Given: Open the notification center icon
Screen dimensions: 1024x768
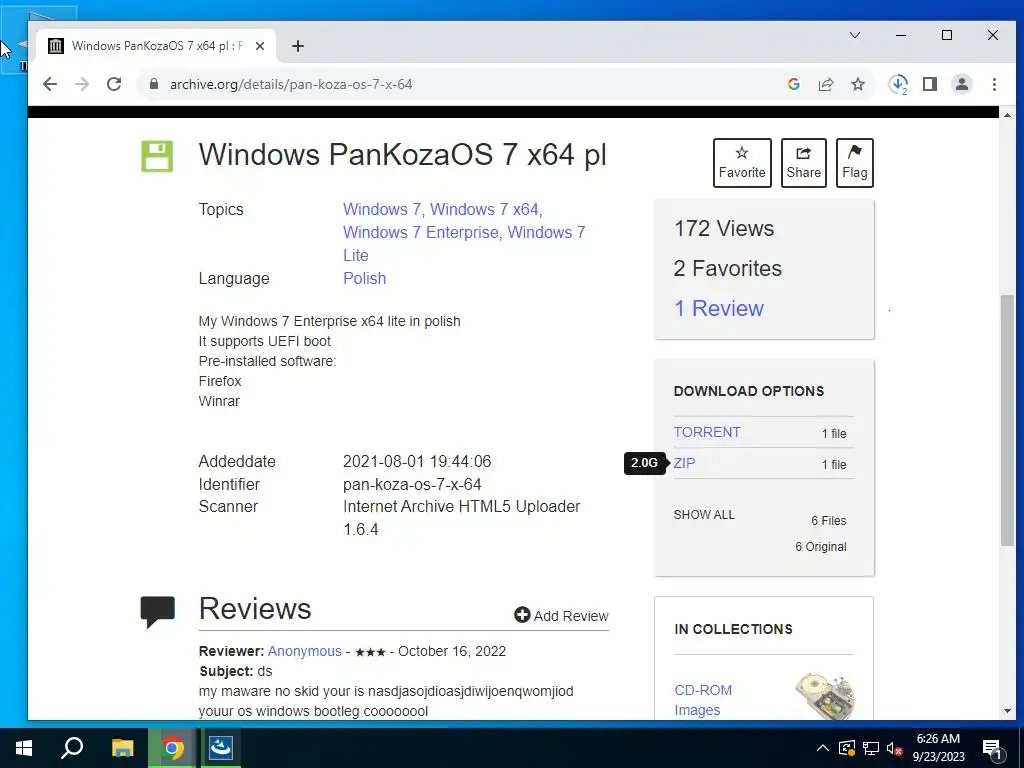Looking at the screenshot, I should pyautogui.click(x=992, y=749).
